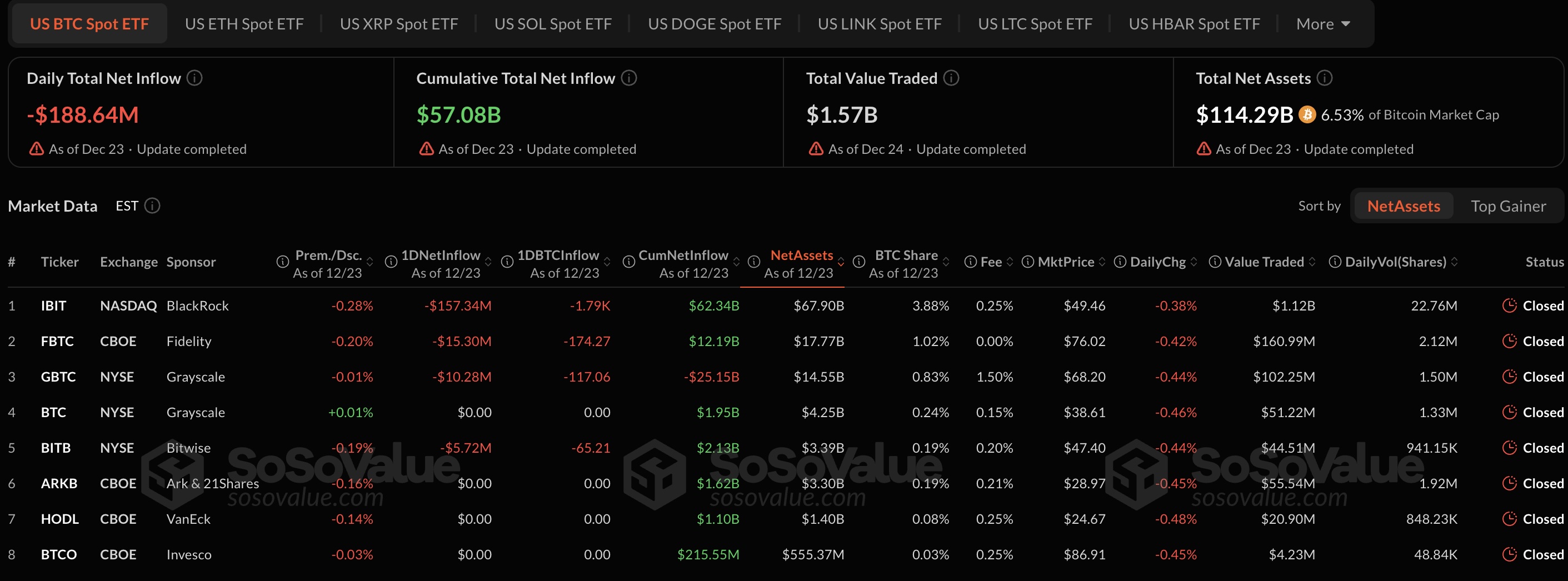Screen dimensions: 1568x581
Task: Switch to the US ETH Spot ETF tab
Action: tap(244, 24)
